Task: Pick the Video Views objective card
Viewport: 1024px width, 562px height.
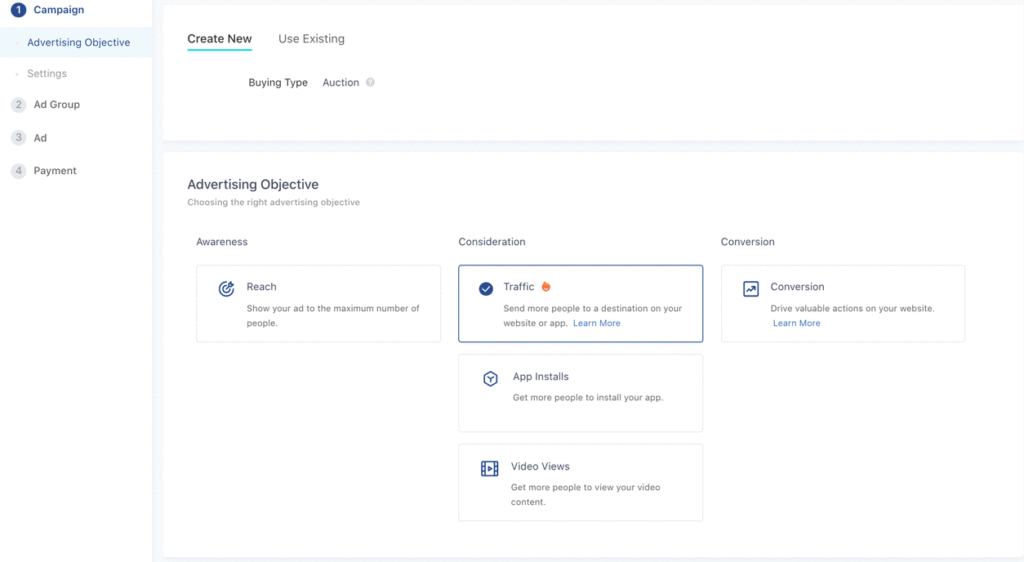Action: pyautogui.click(x=580, y=482)
